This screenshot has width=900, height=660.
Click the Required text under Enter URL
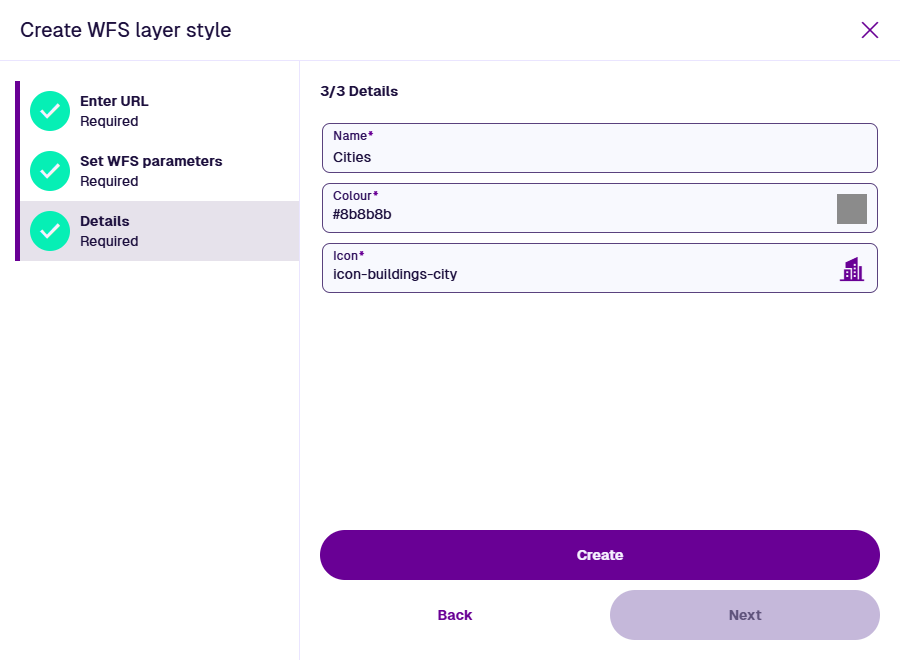109,121
